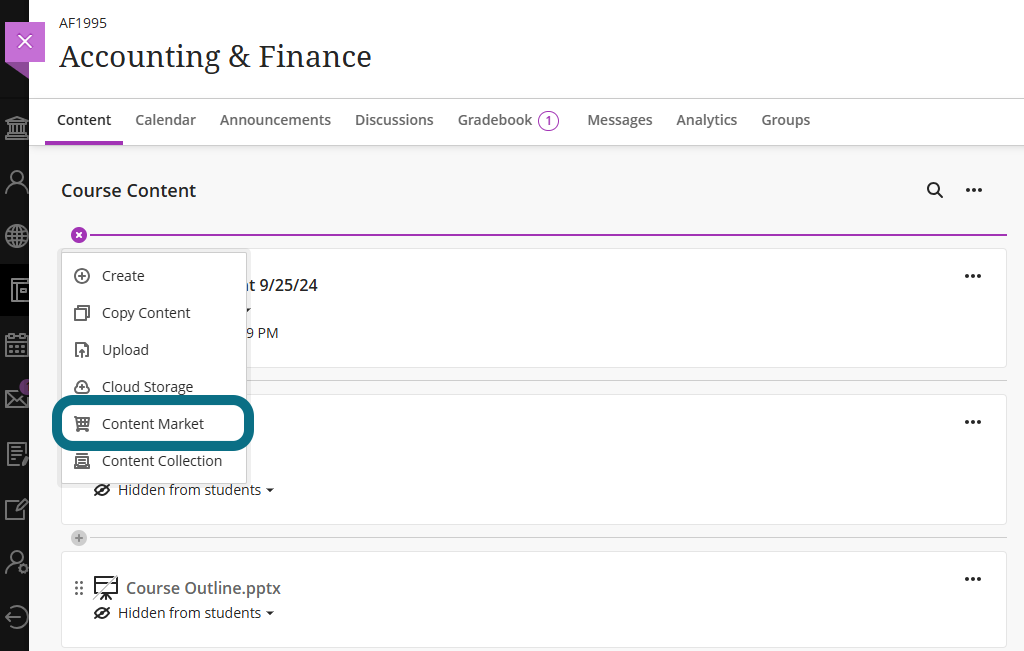The height and width of the screenshot is (651, 1024).
Task: Open the Institution page icon in sidebar
Action: 16,128
